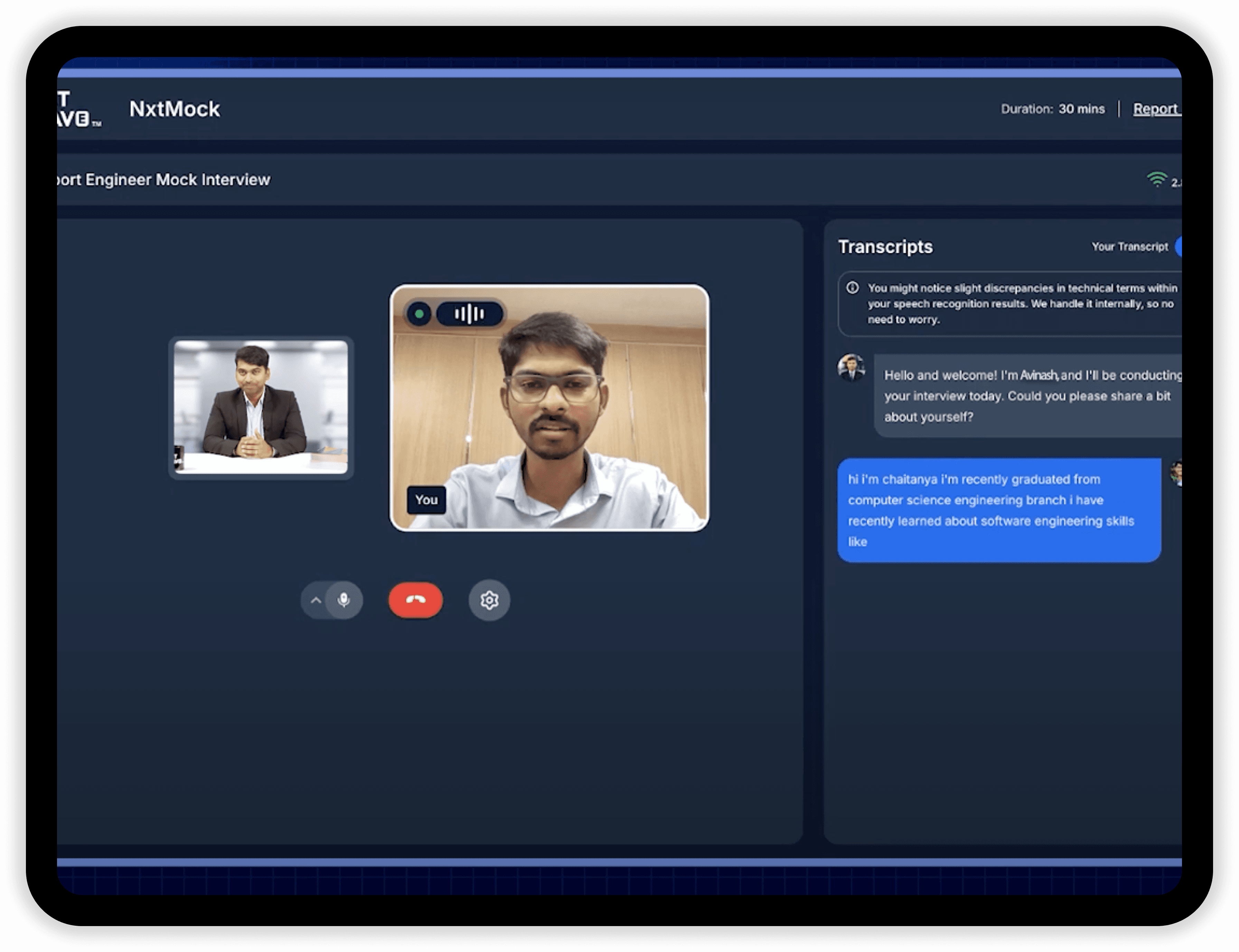Open settings gear below video

click(x=489, y=599)
